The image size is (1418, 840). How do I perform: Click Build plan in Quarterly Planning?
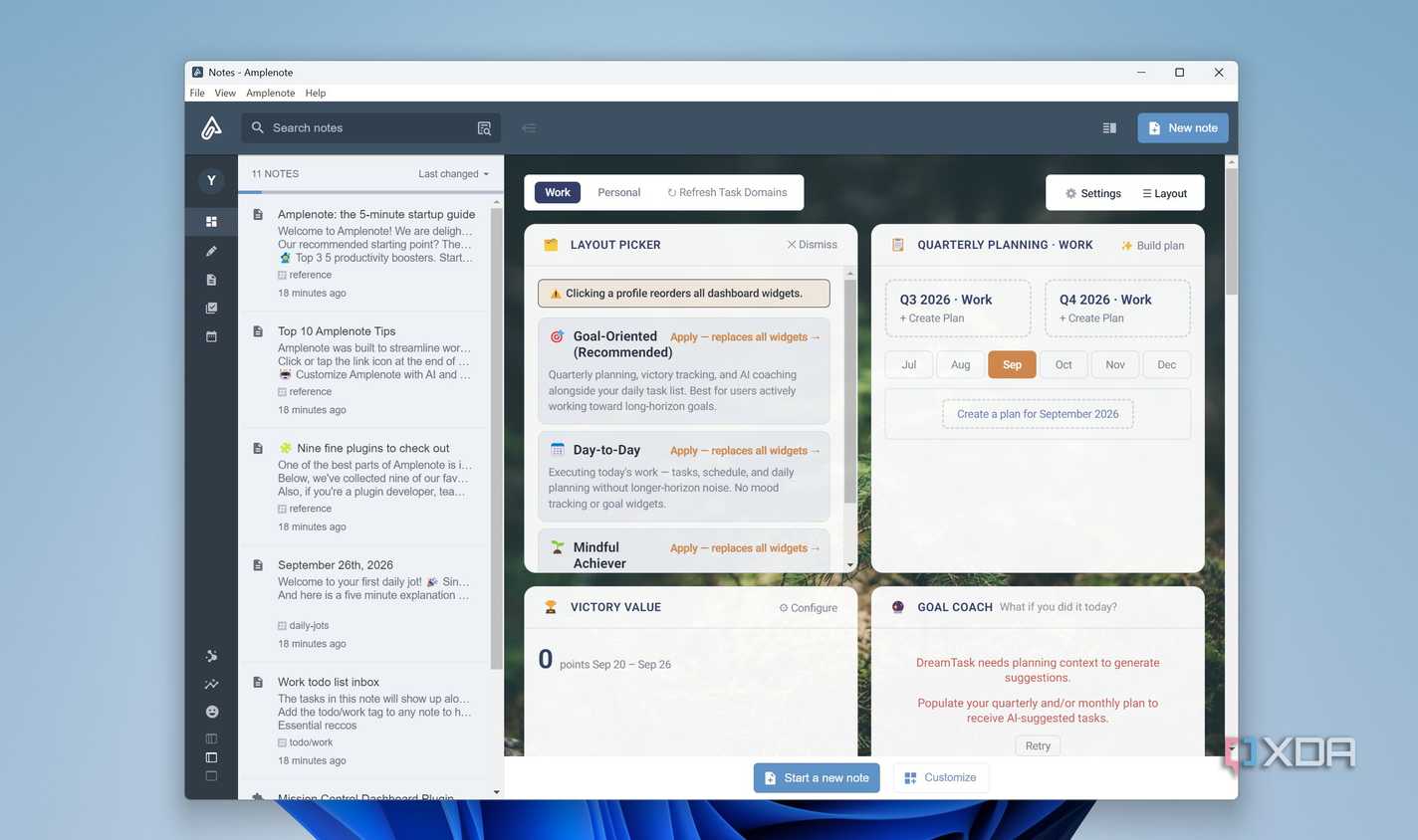click(1152, 246)
